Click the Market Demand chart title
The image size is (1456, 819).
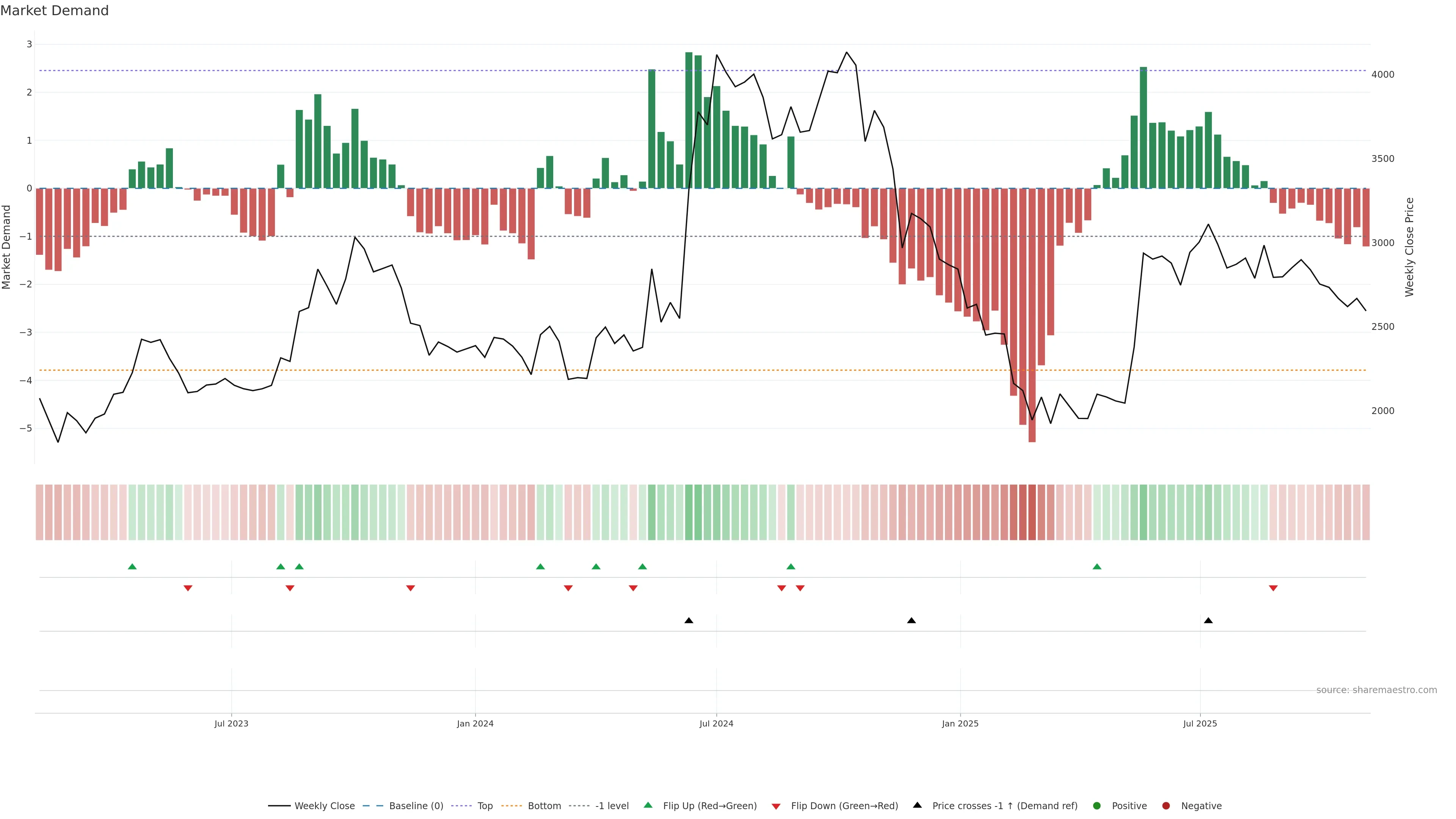(54, 11)
